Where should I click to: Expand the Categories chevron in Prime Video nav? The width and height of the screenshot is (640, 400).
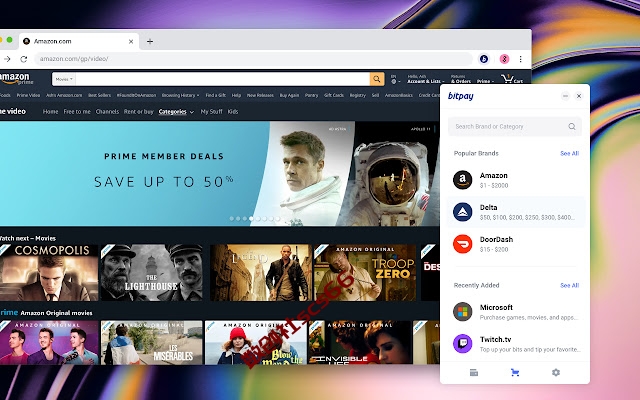click(x=192, y=112)
